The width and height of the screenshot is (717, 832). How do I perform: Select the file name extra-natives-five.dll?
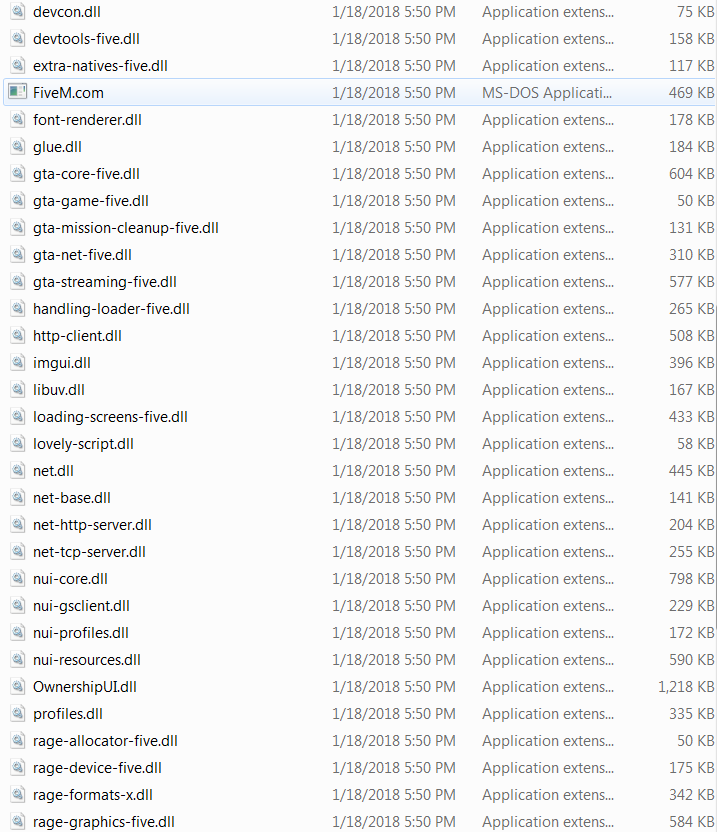(x=100, y=66)
